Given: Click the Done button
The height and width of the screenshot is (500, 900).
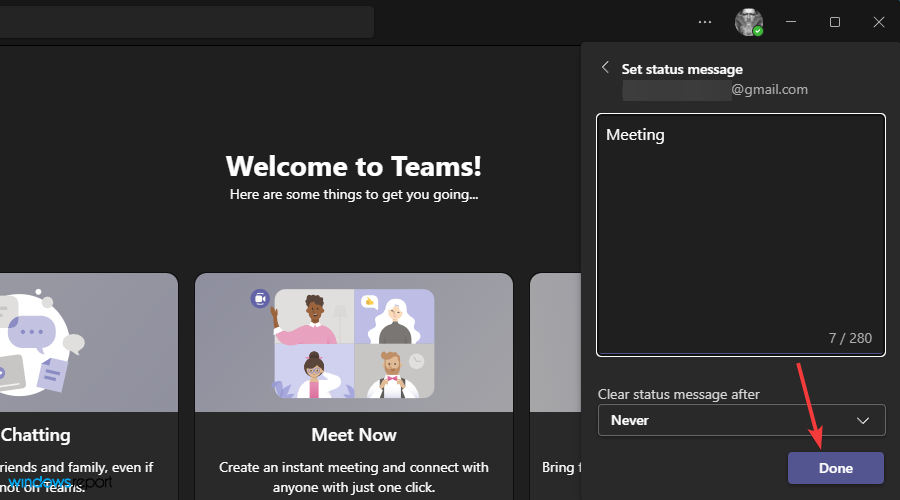Looking at the screenshot, I should [835, 468].
